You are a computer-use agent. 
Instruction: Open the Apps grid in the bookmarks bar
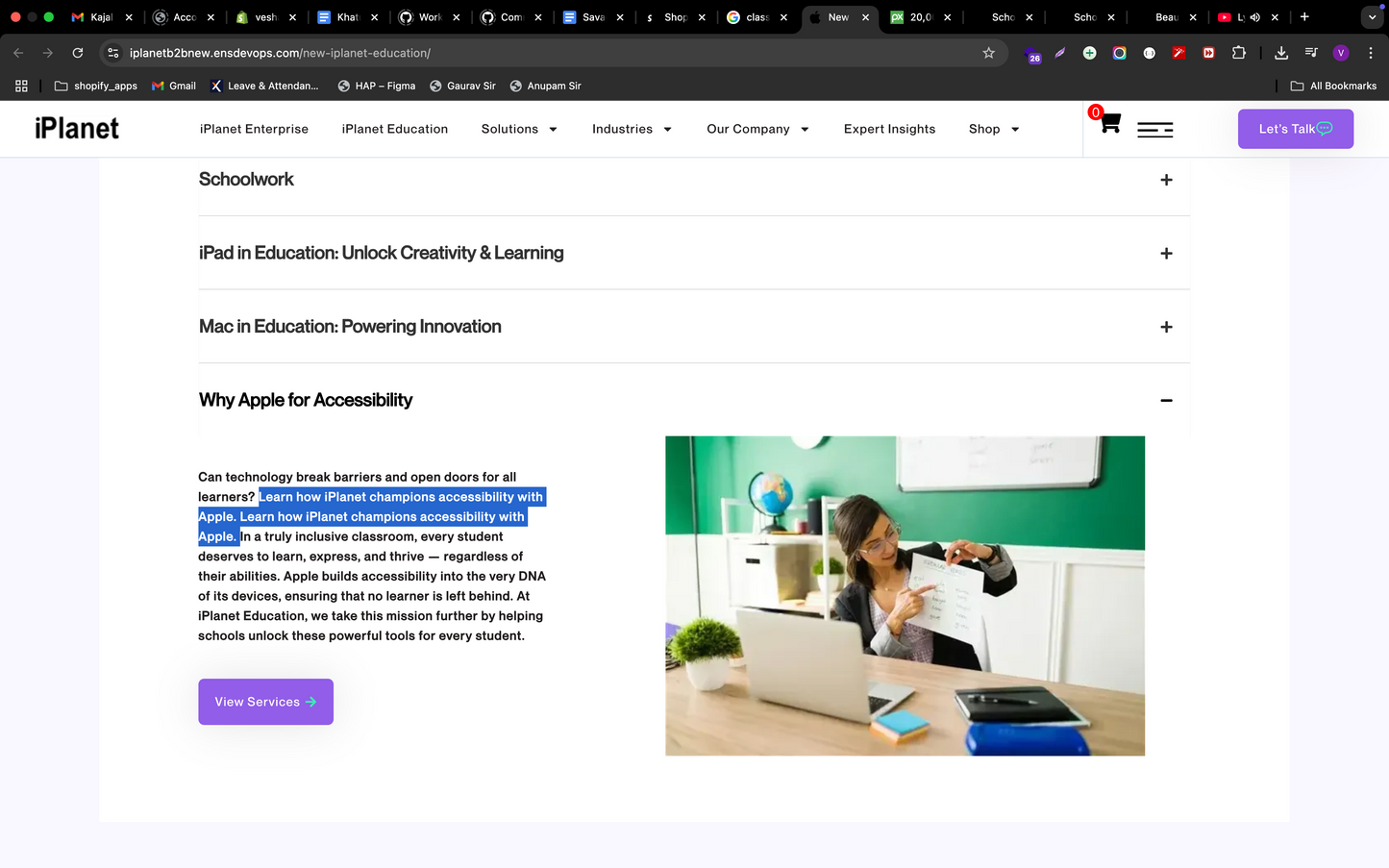click(21, 86)
